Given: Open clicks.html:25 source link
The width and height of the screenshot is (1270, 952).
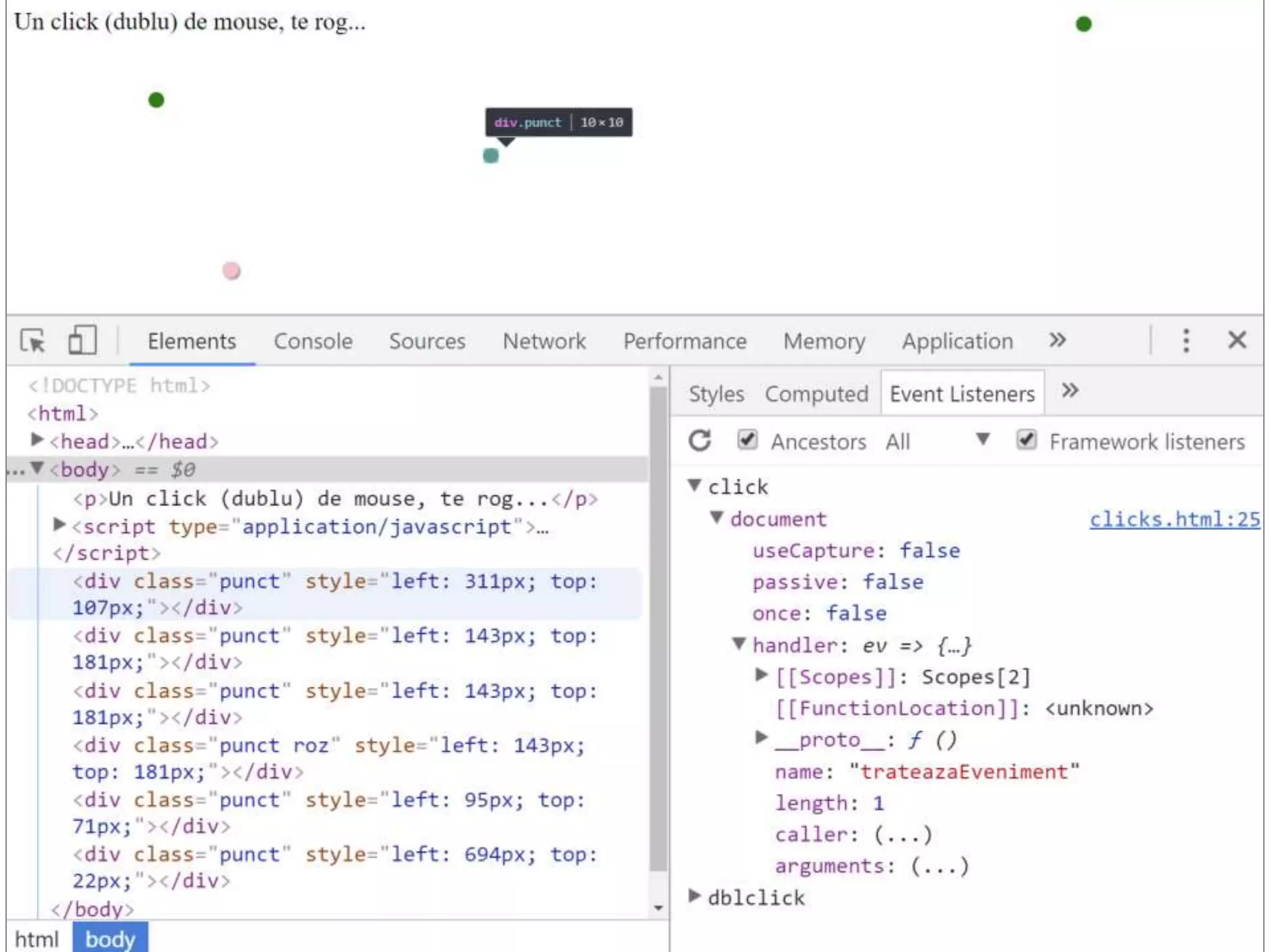Looking at the screenshot, I should 1175,519.
